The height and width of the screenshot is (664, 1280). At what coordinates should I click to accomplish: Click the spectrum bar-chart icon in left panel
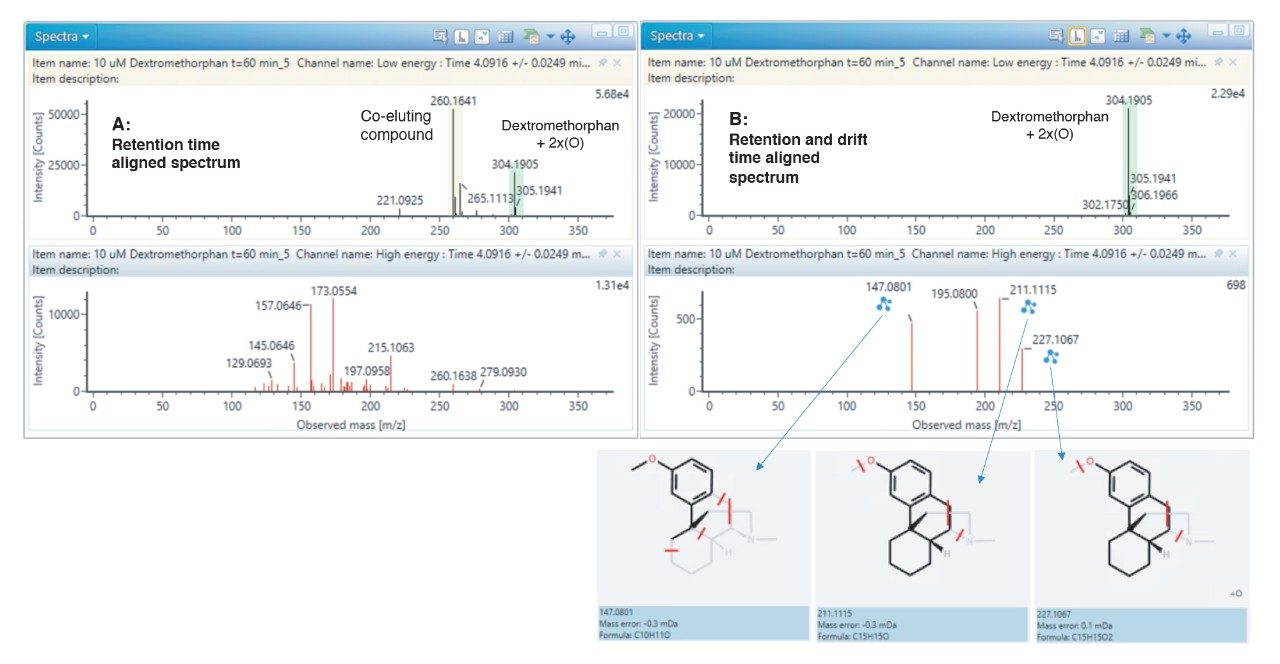point(462,36)
